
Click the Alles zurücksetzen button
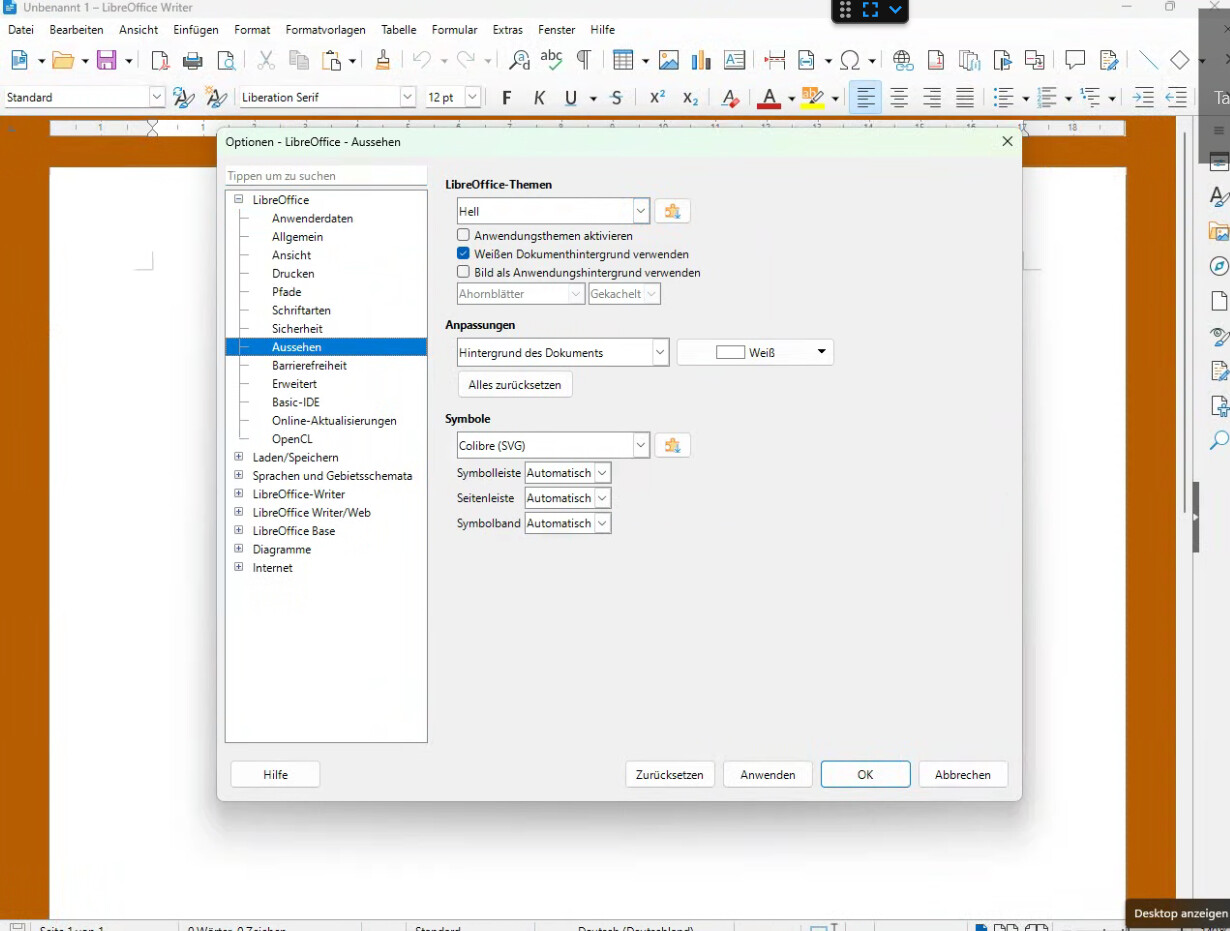coord(515,385)
